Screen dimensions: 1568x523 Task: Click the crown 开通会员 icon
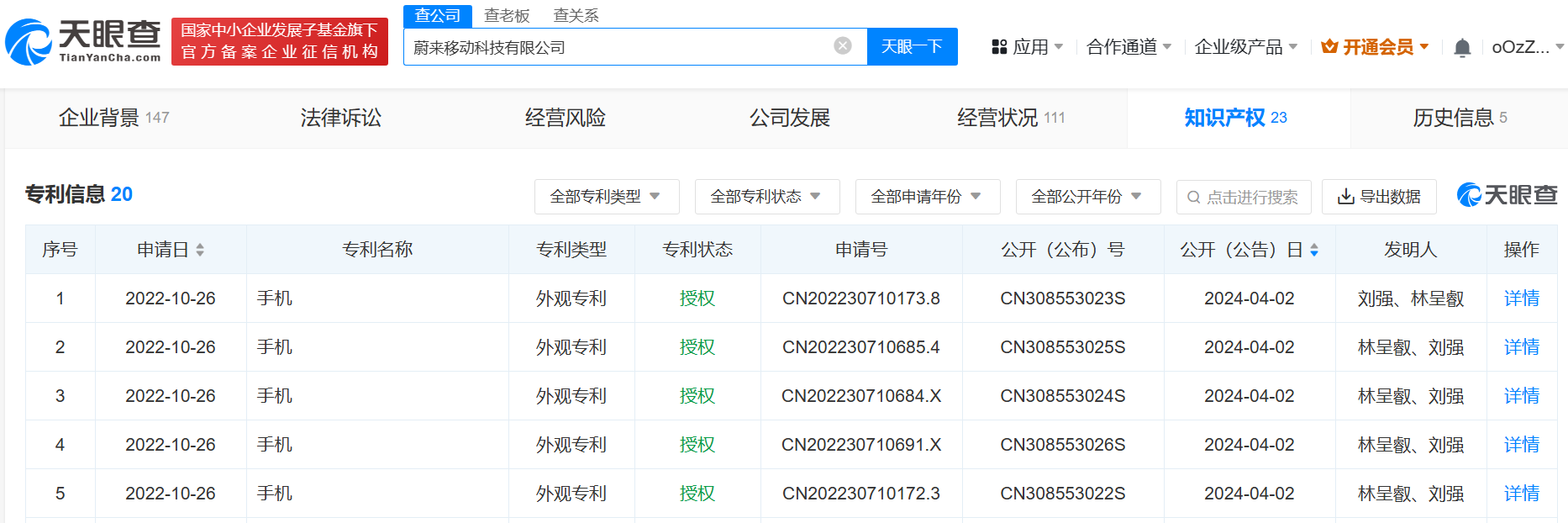[x=1329, y=47]
